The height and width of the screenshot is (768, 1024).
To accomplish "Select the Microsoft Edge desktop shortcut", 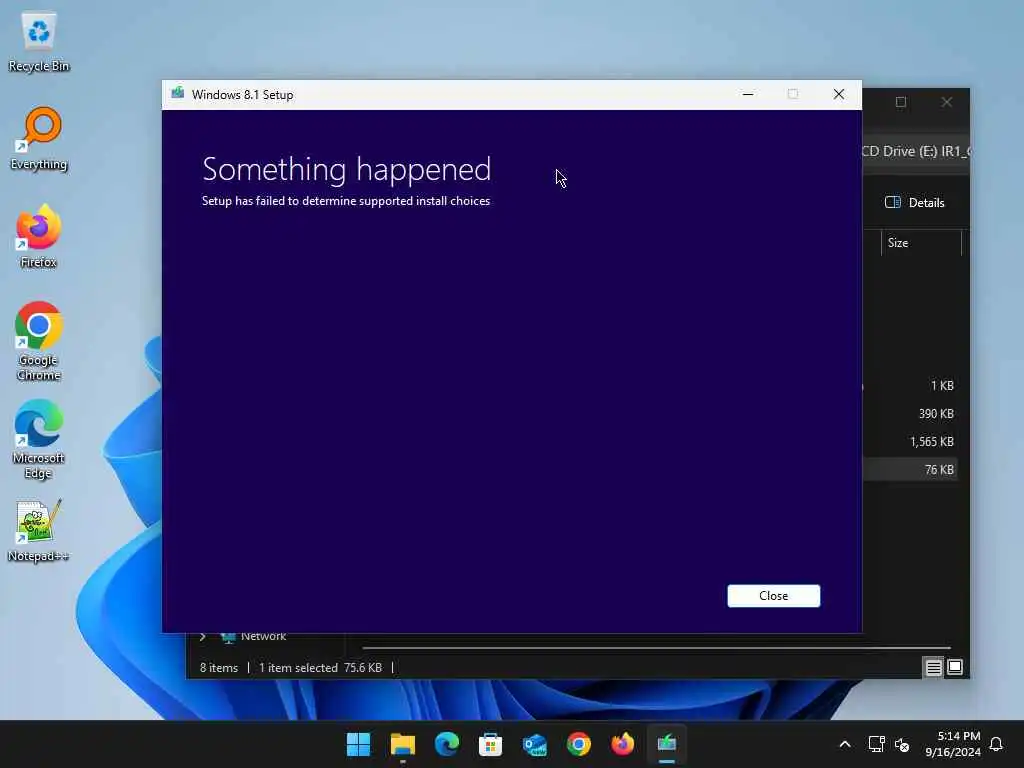I will (39, 440).
